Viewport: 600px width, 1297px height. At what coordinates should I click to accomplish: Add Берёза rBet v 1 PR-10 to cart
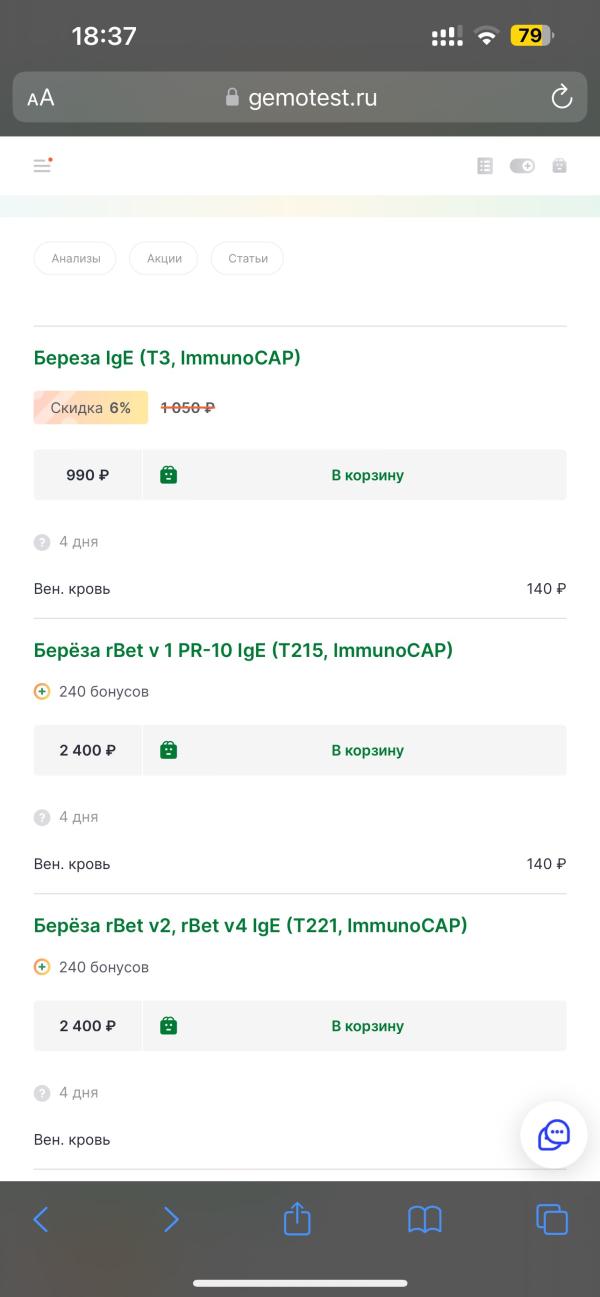pyautogui.click(x=355, y=750)
